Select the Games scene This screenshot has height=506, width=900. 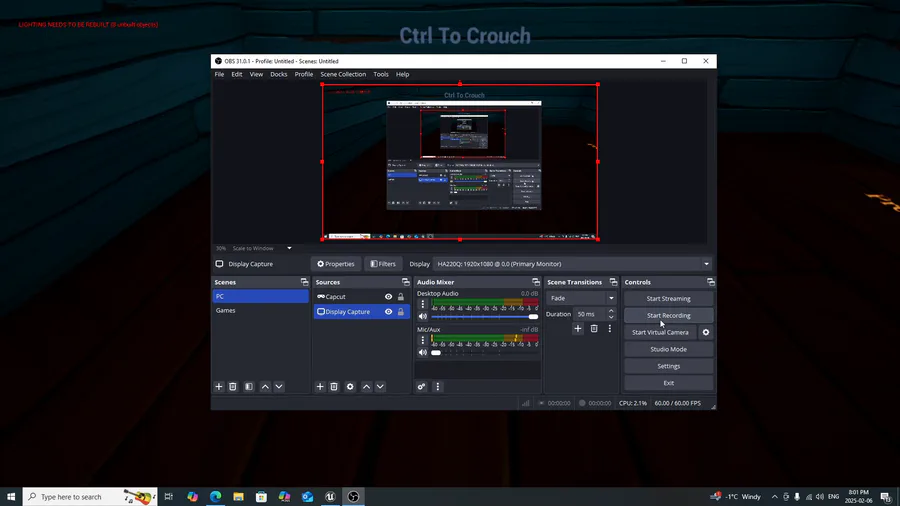pyautogui.click(x=261, y=310)
